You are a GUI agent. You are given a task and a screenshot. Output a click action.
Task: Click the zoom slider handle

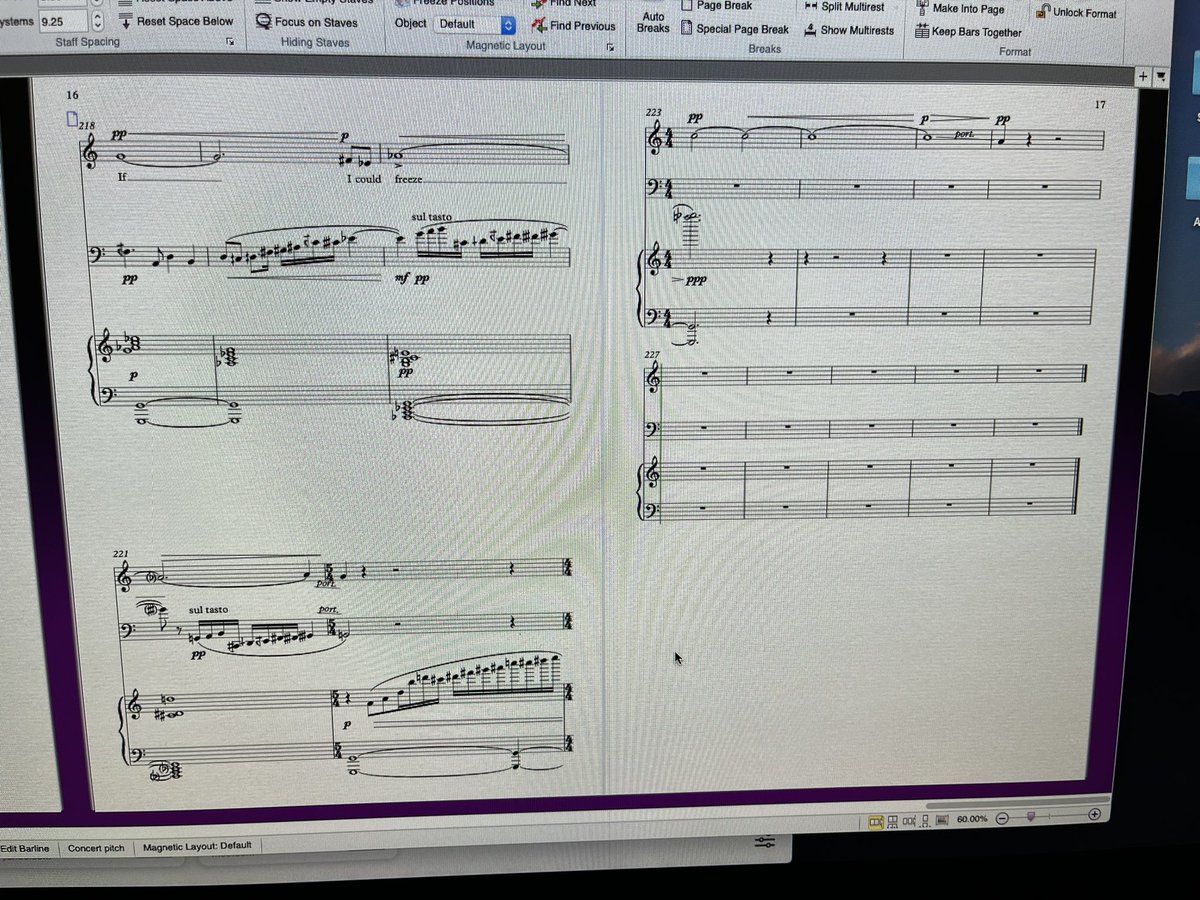coord(1031,817)
